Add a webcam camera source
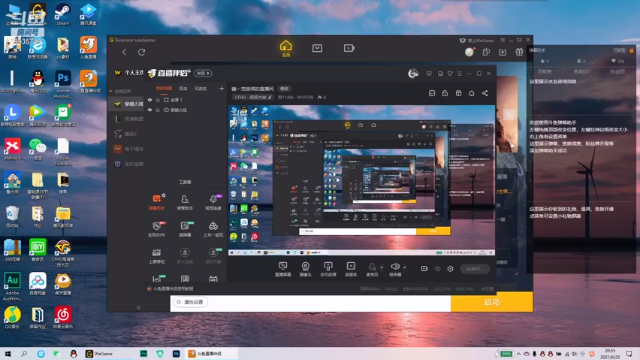This screenshot has height=360, width=640. pos(305,269)
